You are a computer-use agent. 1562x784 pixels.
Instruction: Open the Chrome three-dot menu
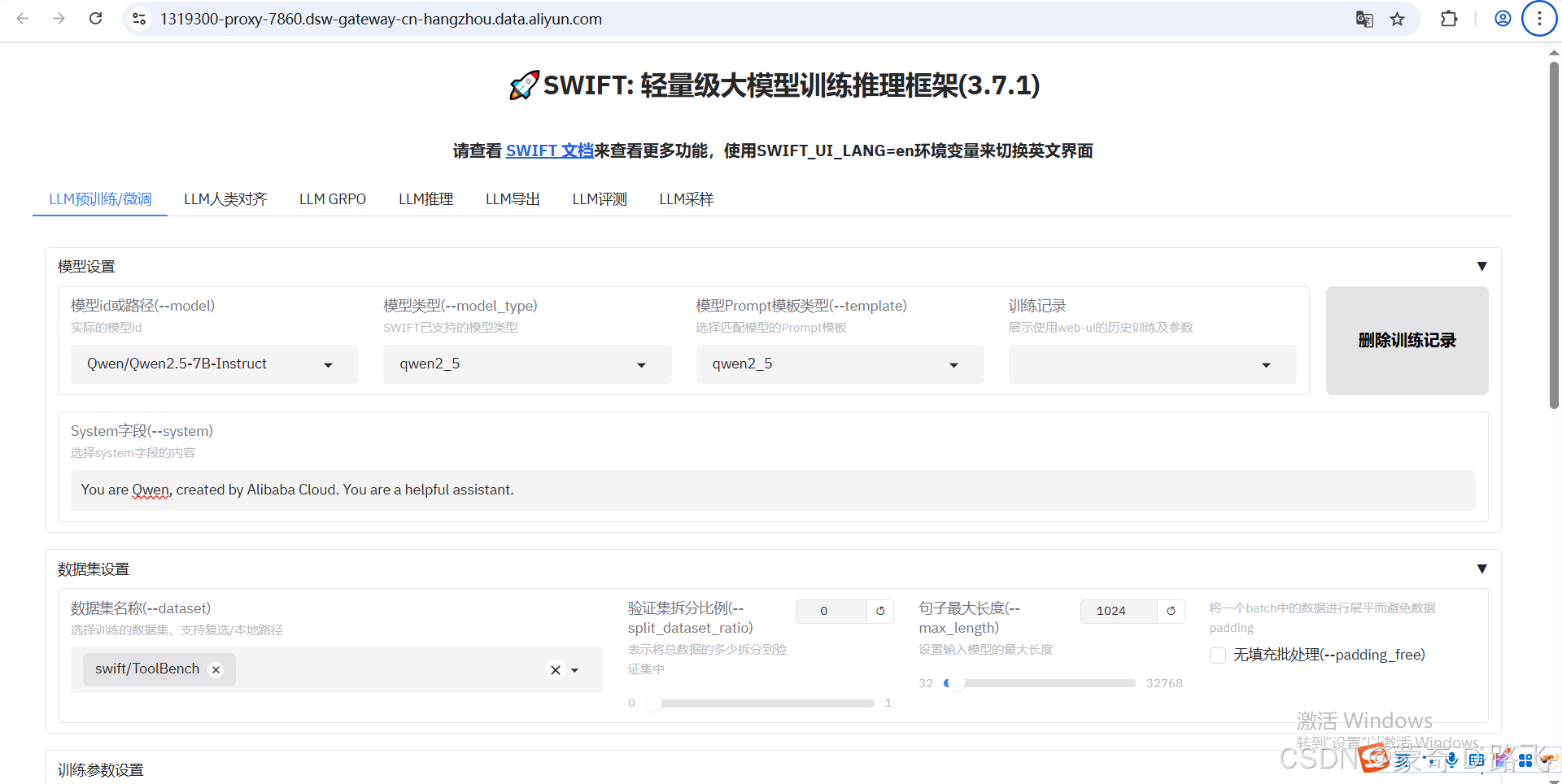pos(1539,19)
